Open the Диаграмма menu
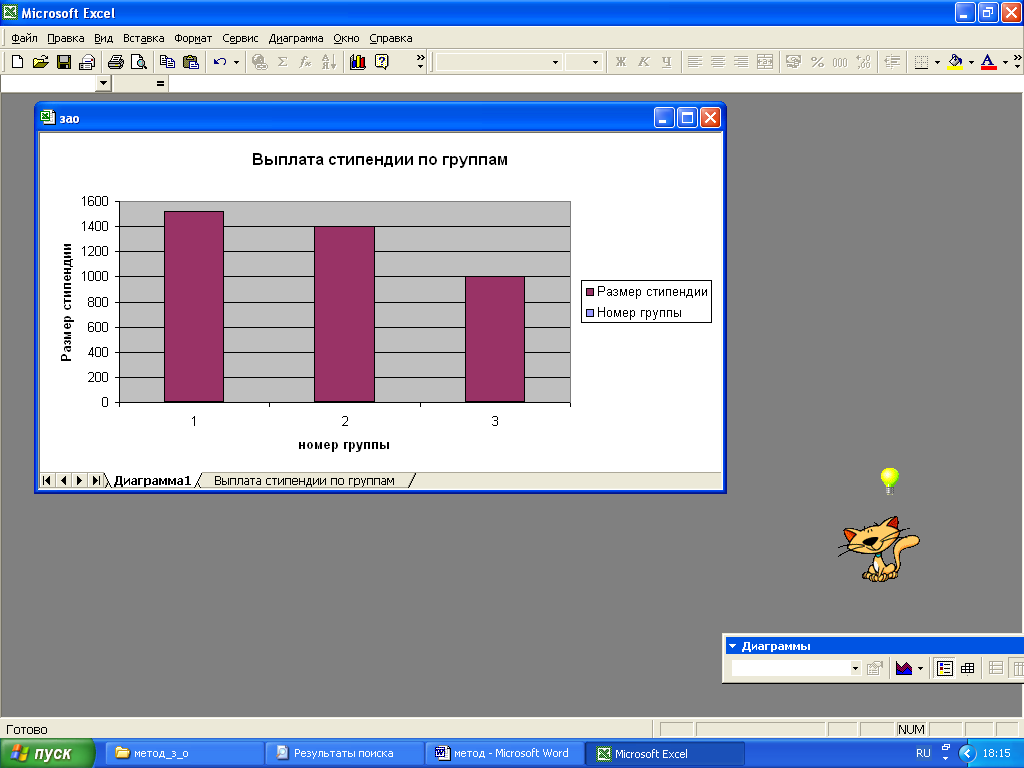 pyautogui.click(x=296, y=39)
